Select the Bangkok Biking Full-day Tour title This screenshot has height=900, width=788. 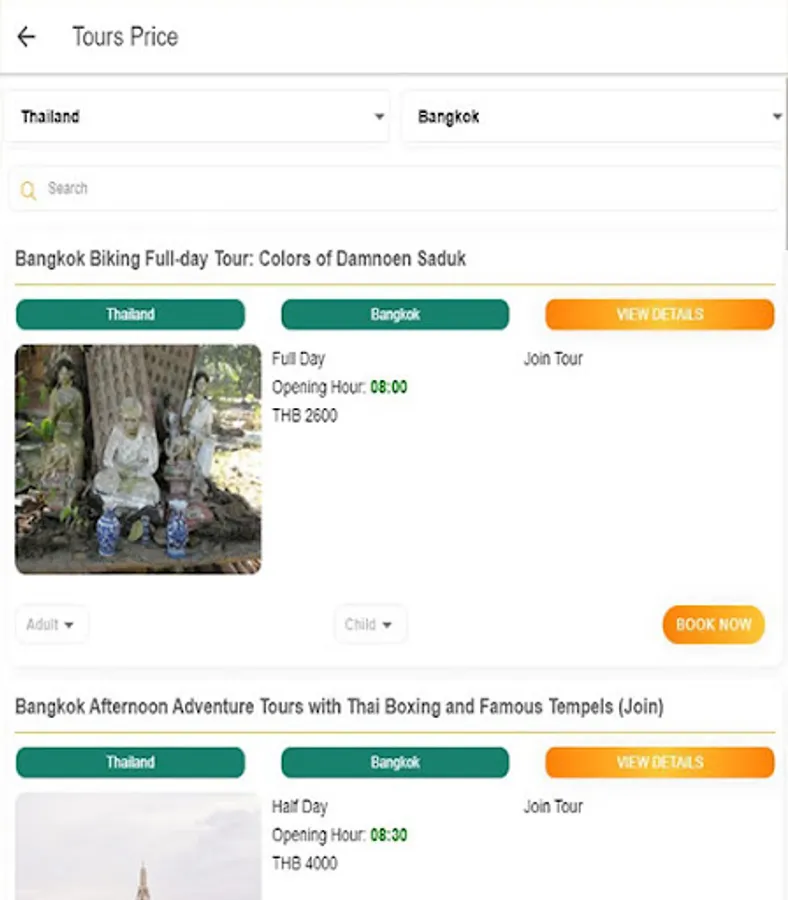[241, 259]
